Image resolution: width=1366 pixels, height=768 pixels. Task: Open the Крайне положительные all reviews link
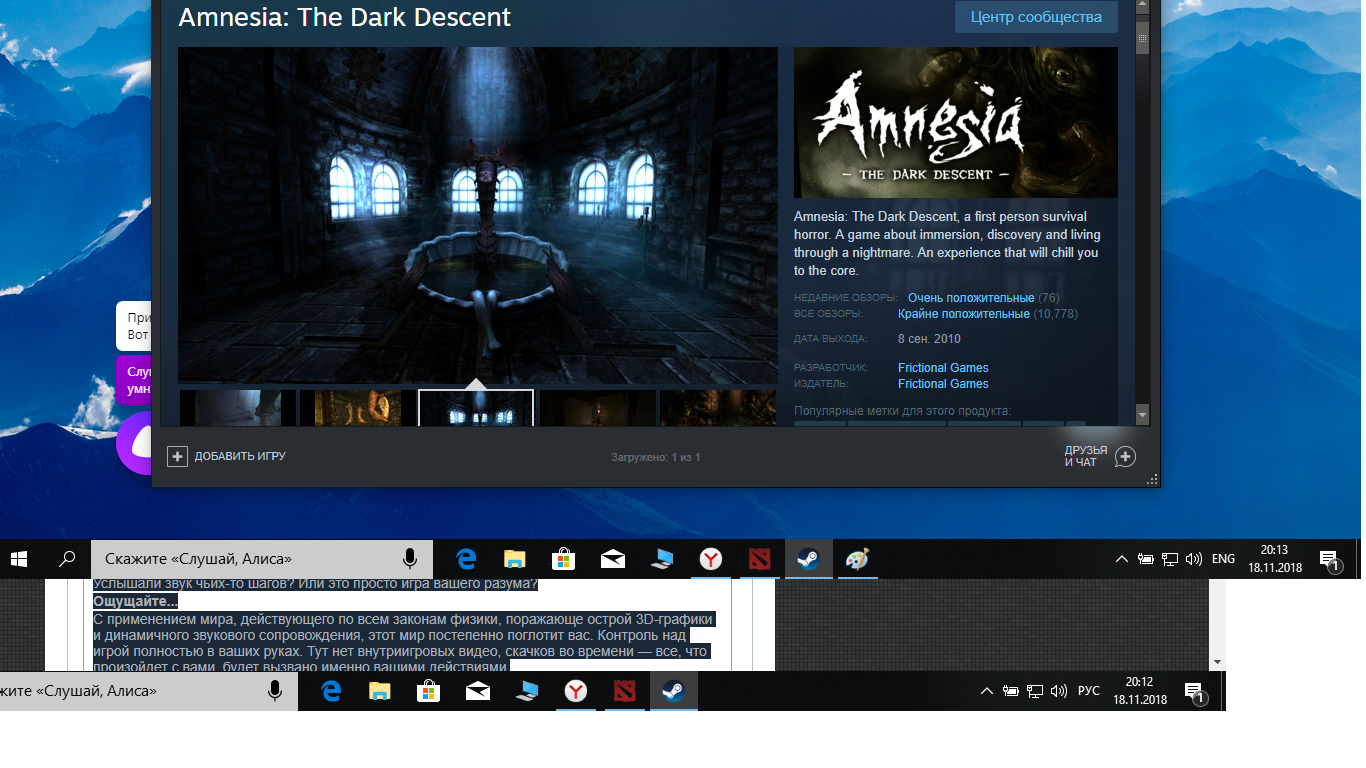point(963,314)
